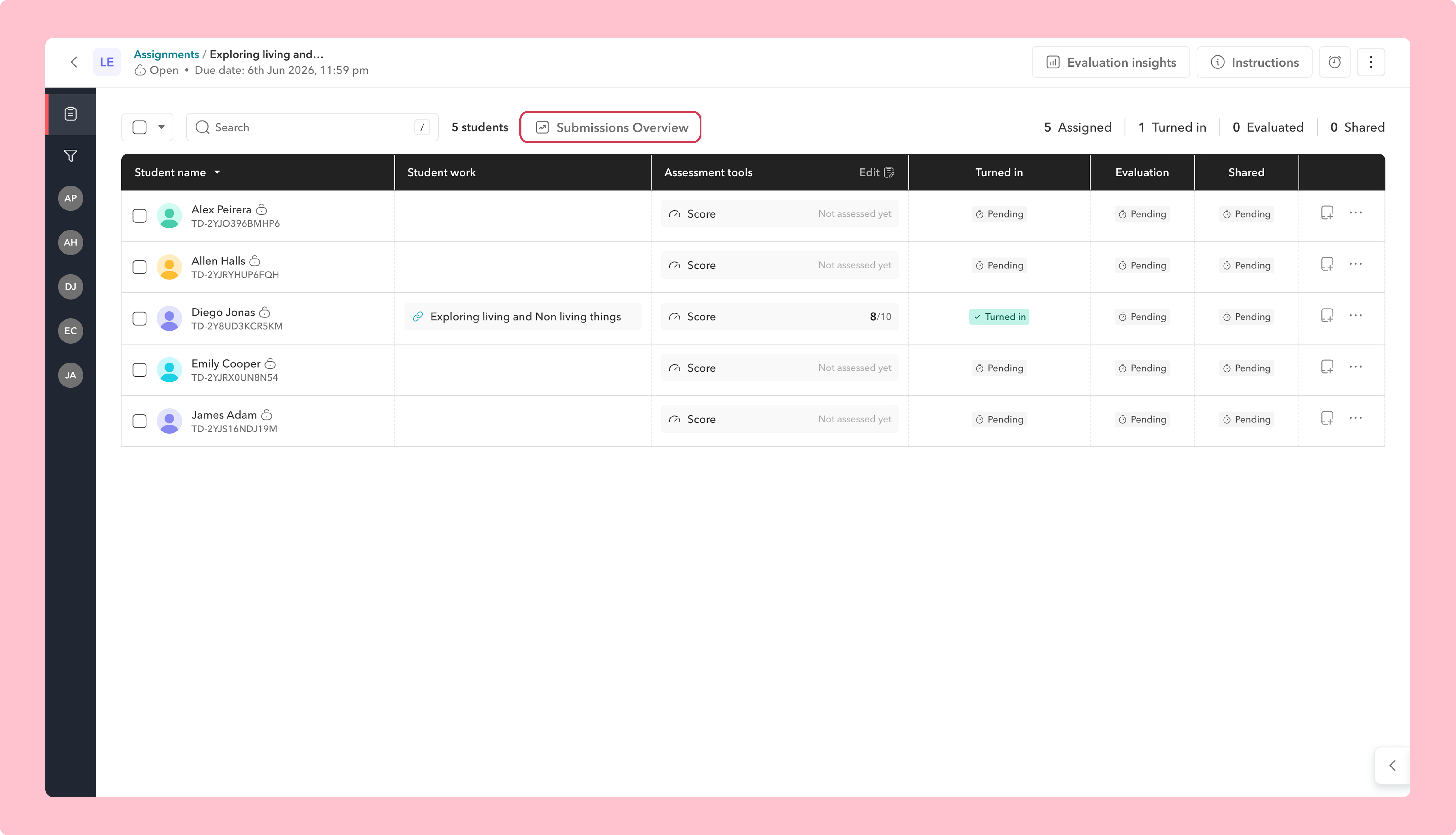Viewport: 1456px width, 835px height.
Task: Open more options for Emily Cooper row
Action: click(x=1356, y=367)
